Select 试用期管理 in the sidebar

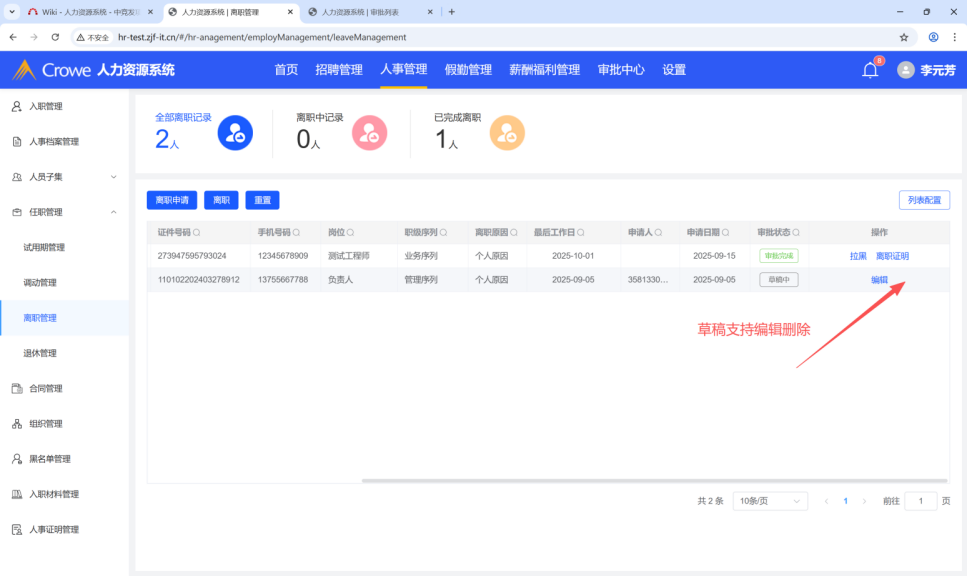pyautogui.click(x=44, y=247)
